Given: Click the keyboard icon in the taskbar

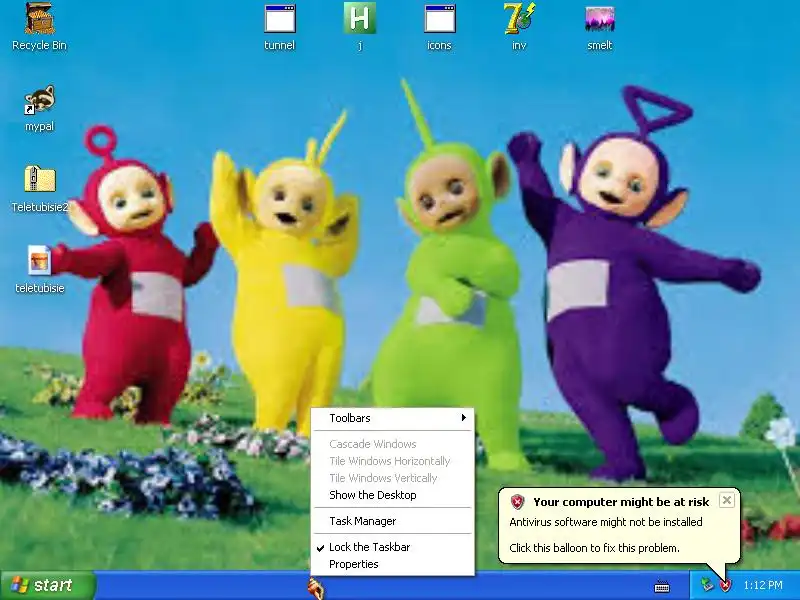Looking at the screenshot, I should click(x=662, y=586).
